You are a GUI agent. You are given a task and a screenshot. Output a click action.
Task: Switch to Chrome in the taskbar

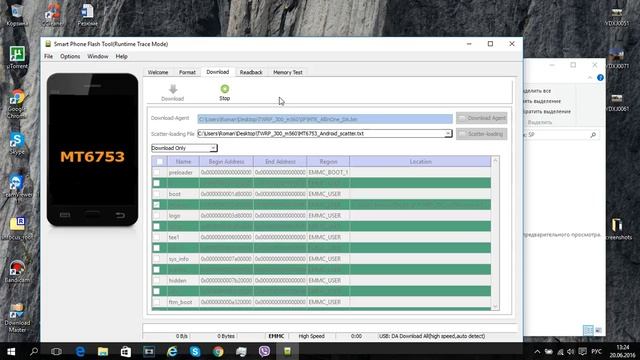[218, 351]
